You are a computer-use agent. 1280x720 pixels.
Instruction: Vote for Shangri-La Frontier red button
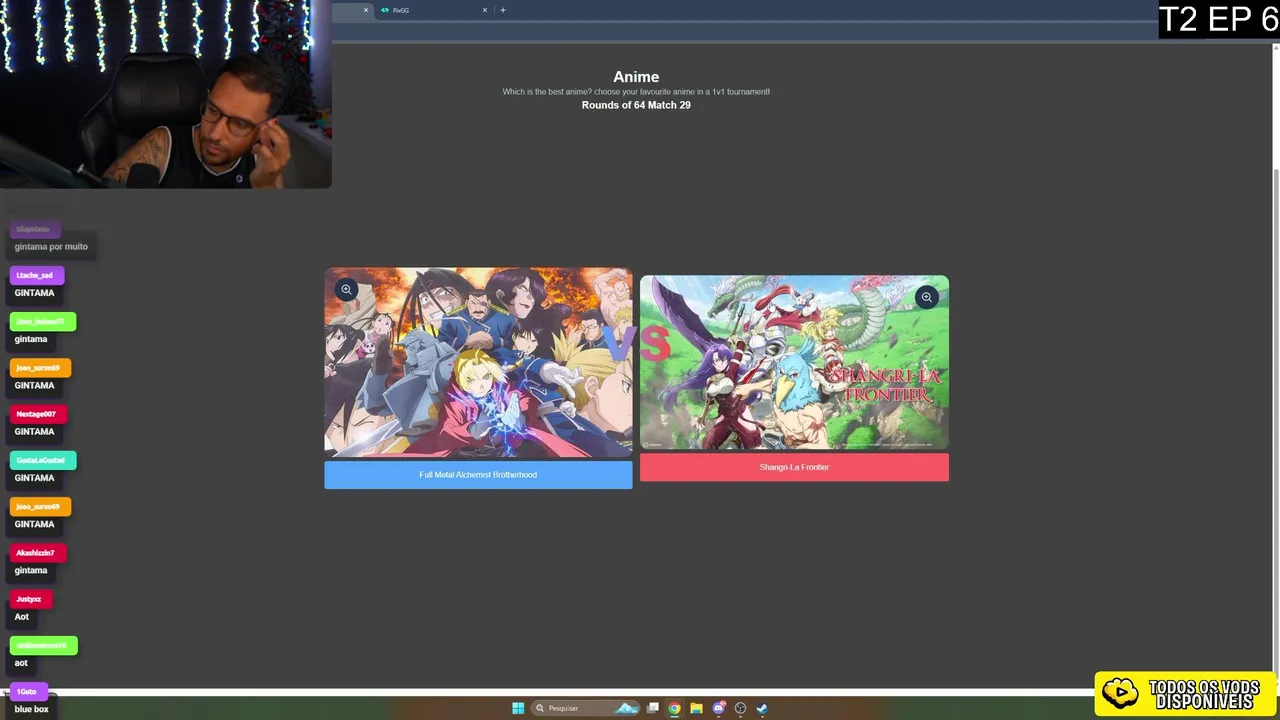[x=794, y=467]
